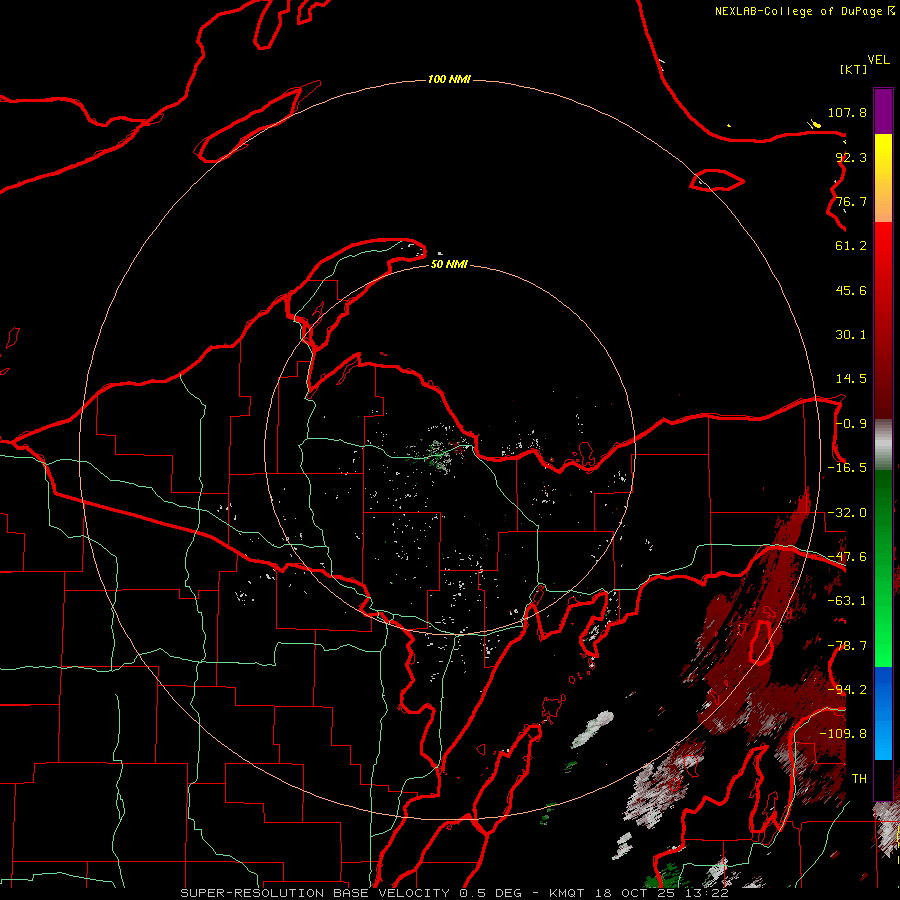Select the -78.7 velocity scale value
900x900 pixels.
pyautogui.click(x=847, y=646)
